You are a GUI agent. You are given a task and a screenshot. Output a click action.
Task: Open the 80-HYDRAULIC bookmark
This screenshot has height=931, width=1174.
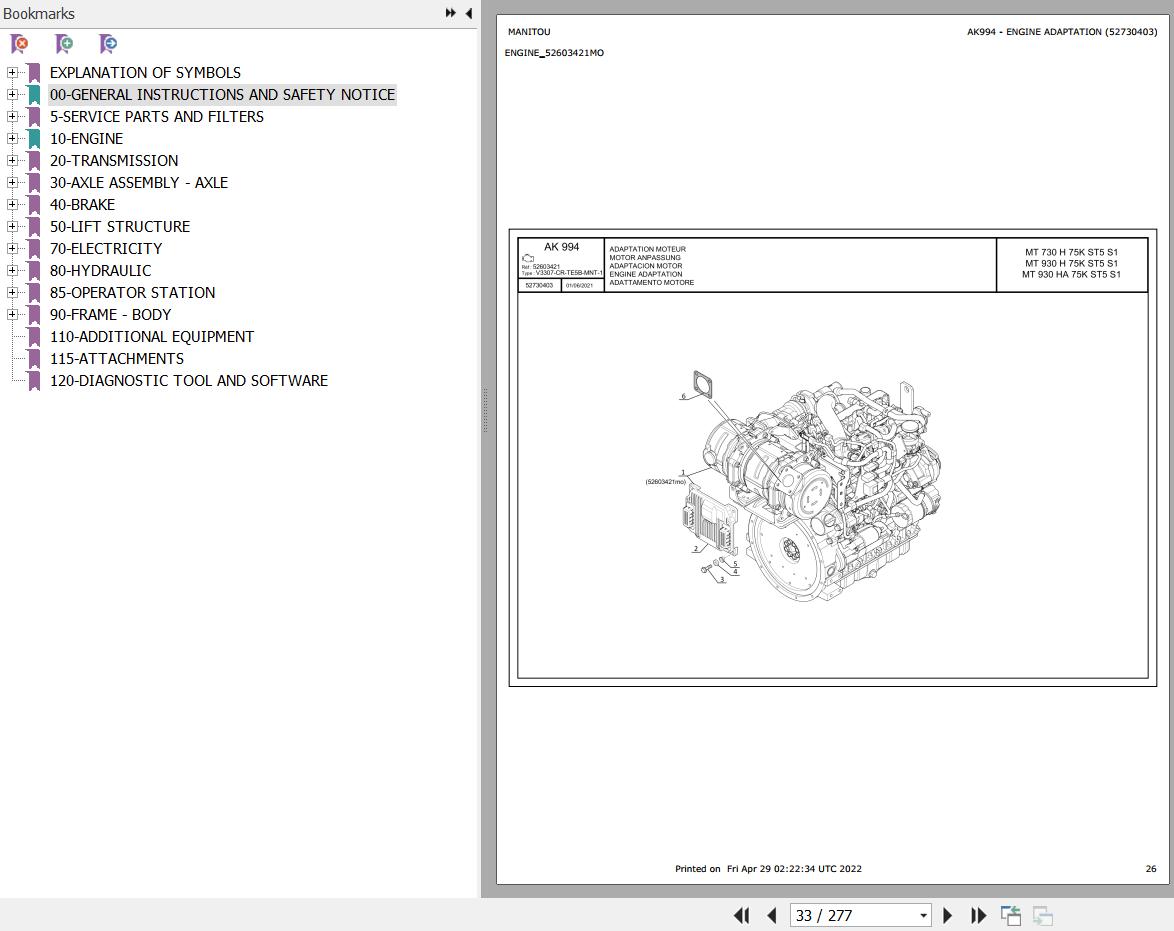[100, 270]
